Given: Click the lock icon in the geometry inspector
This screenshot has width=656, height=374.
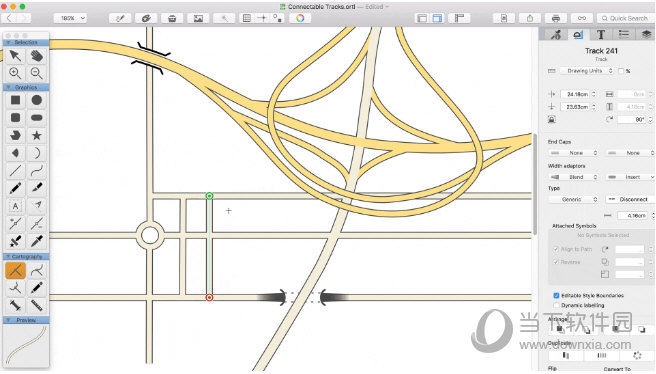Looking at the screenshot, I should point(552,119).
